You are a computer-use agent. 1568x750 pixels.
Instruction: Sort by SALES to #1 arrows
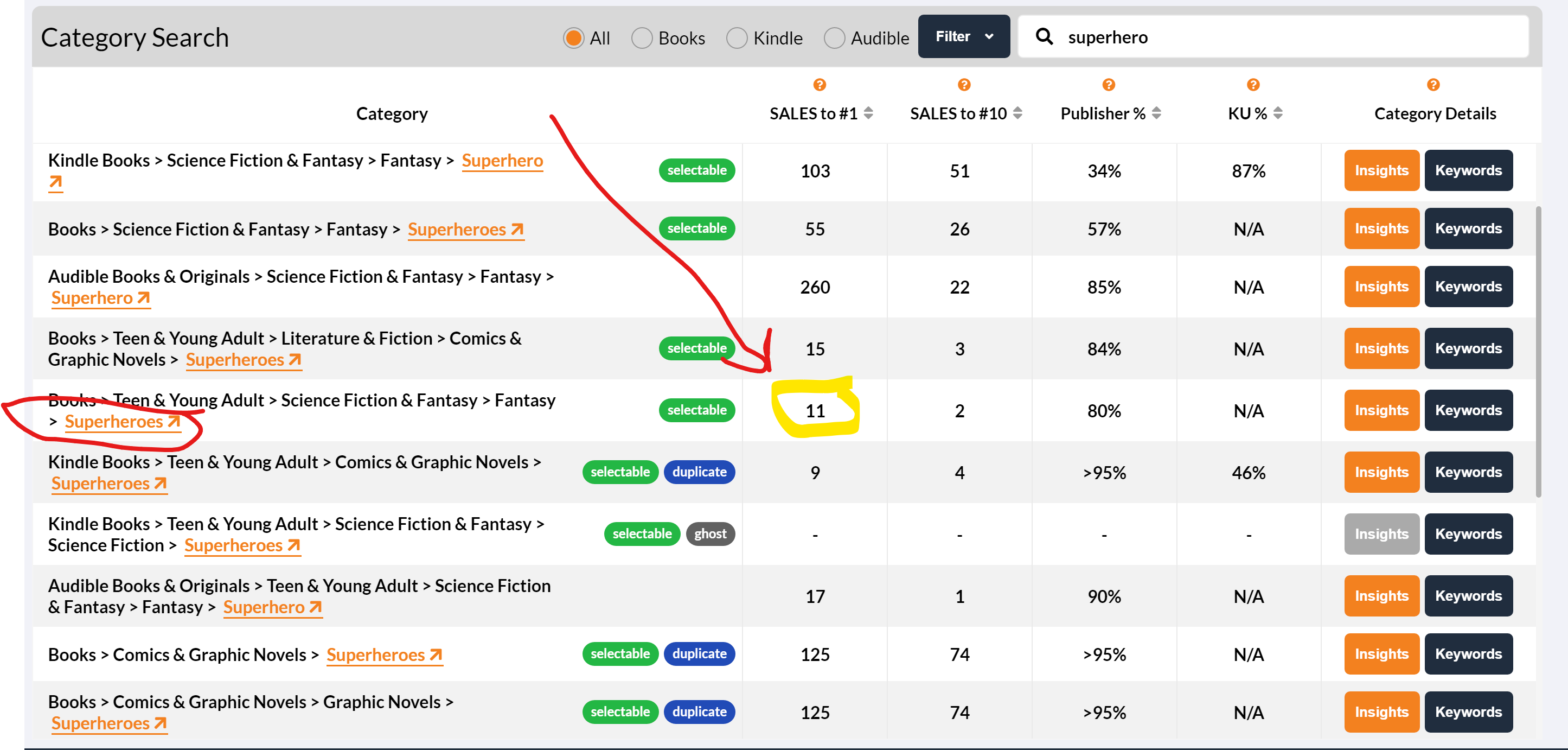(868, 113)
